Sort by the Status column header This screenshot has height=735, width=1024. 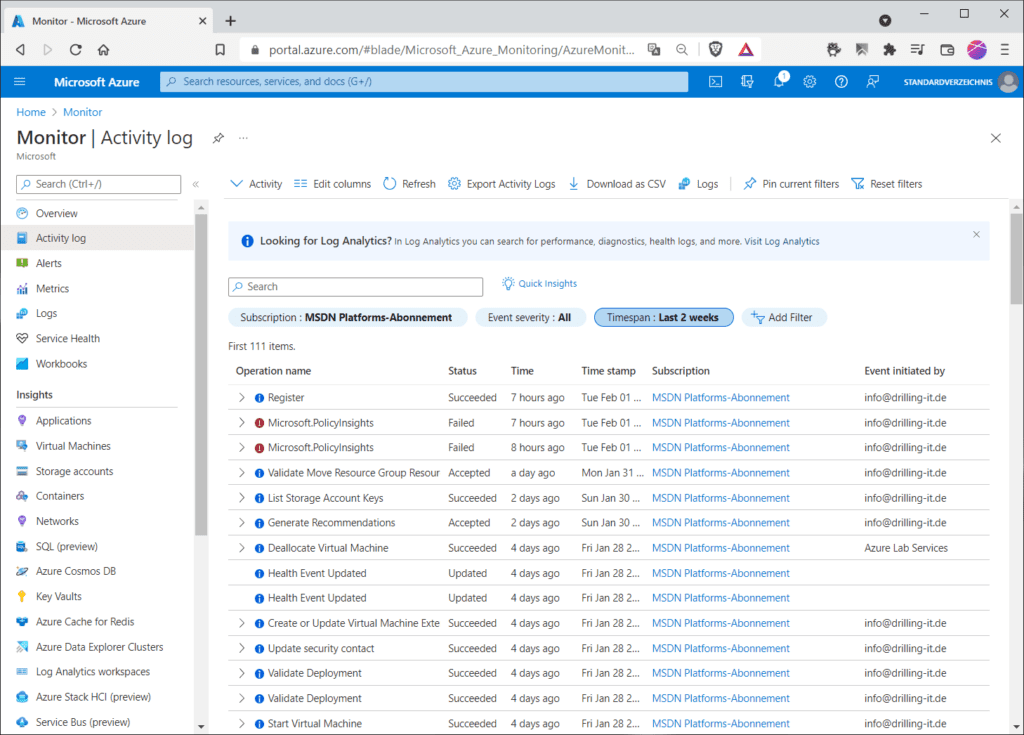pyautogui.click(x=462, y=371)
